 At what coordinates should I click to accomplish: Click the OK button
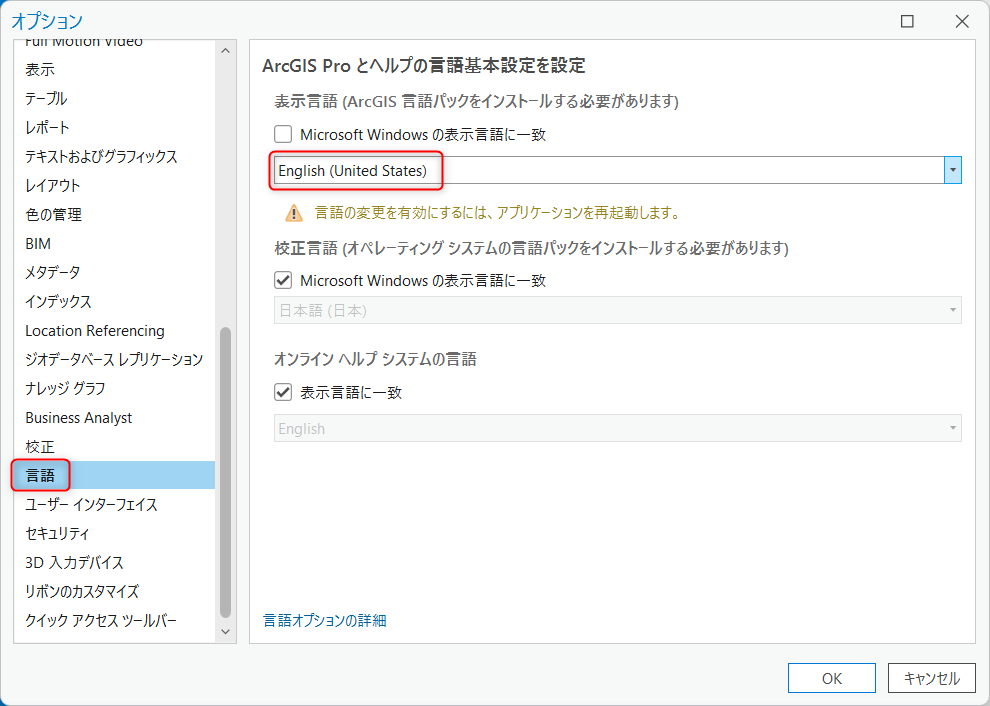[x=832, y=678]
